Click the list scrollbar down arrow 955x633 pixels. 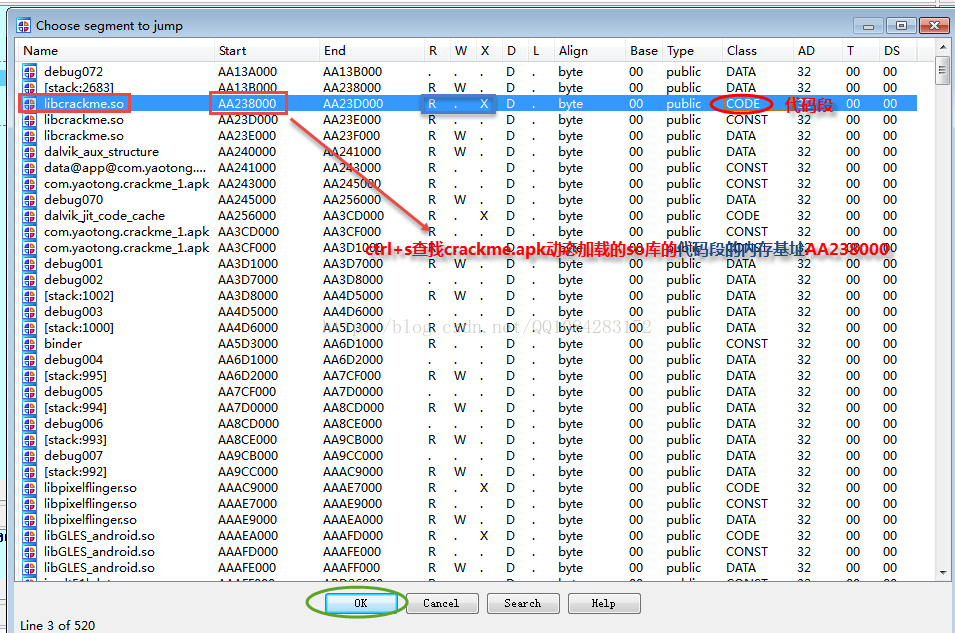943,573
